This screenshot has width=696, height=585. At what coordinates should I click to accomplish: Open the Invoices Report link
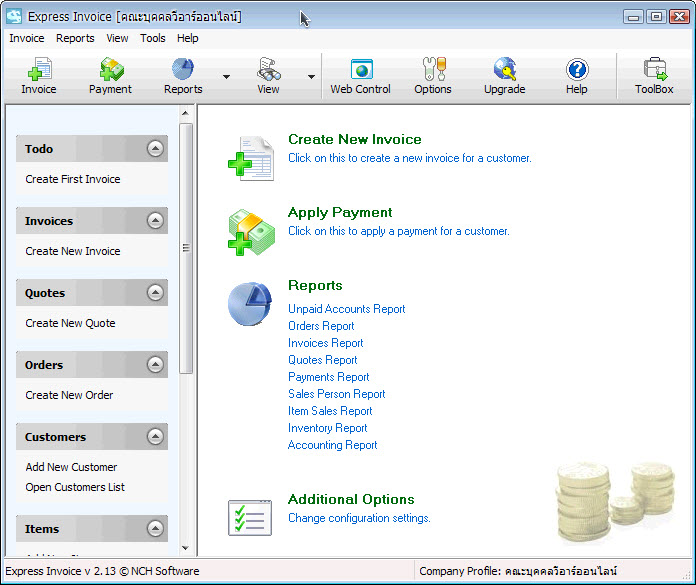click(325, 343)
